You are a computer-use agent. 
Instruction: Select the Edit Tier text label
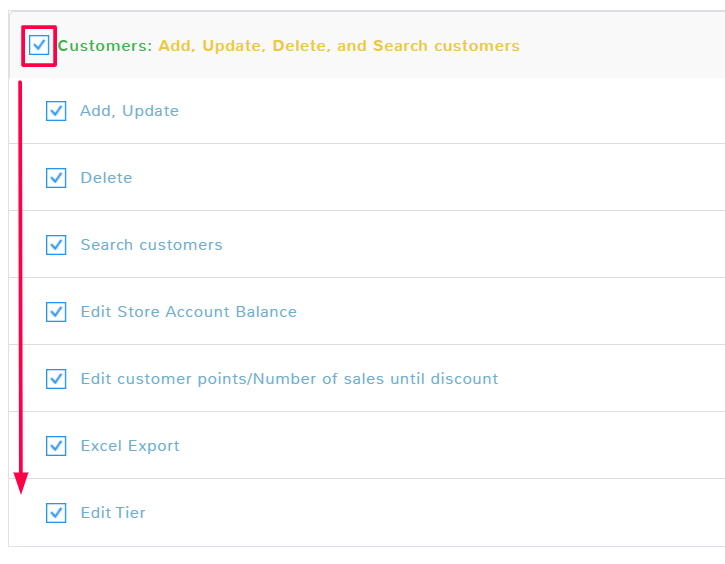click(113, 513)
